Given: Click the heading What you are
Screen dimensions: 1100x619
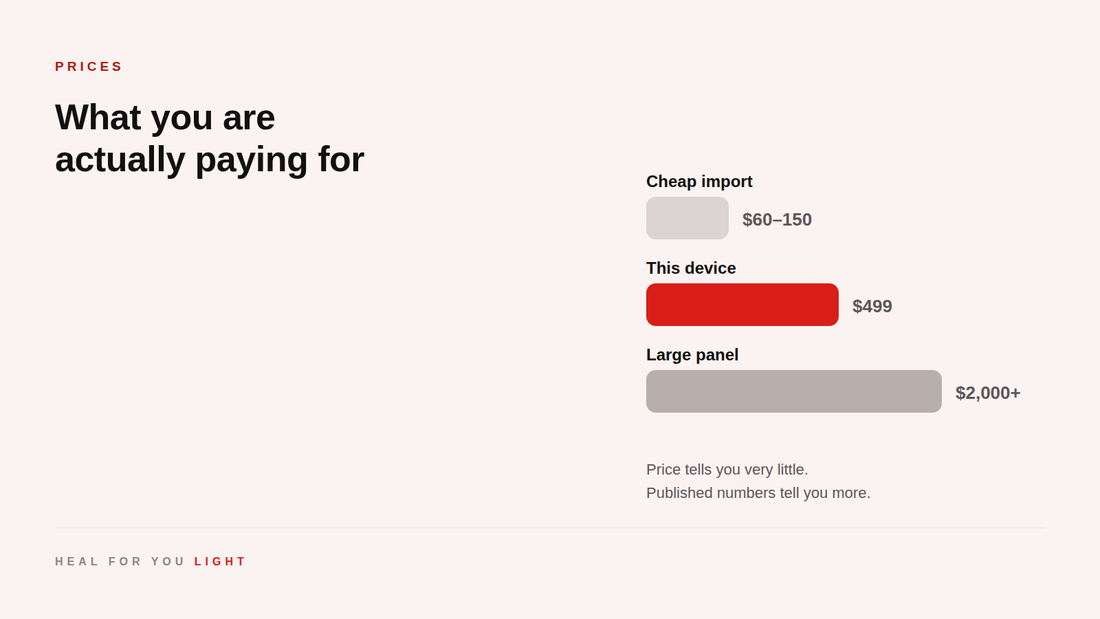Looking at the screenshot, I should click(x=165, y=117).
